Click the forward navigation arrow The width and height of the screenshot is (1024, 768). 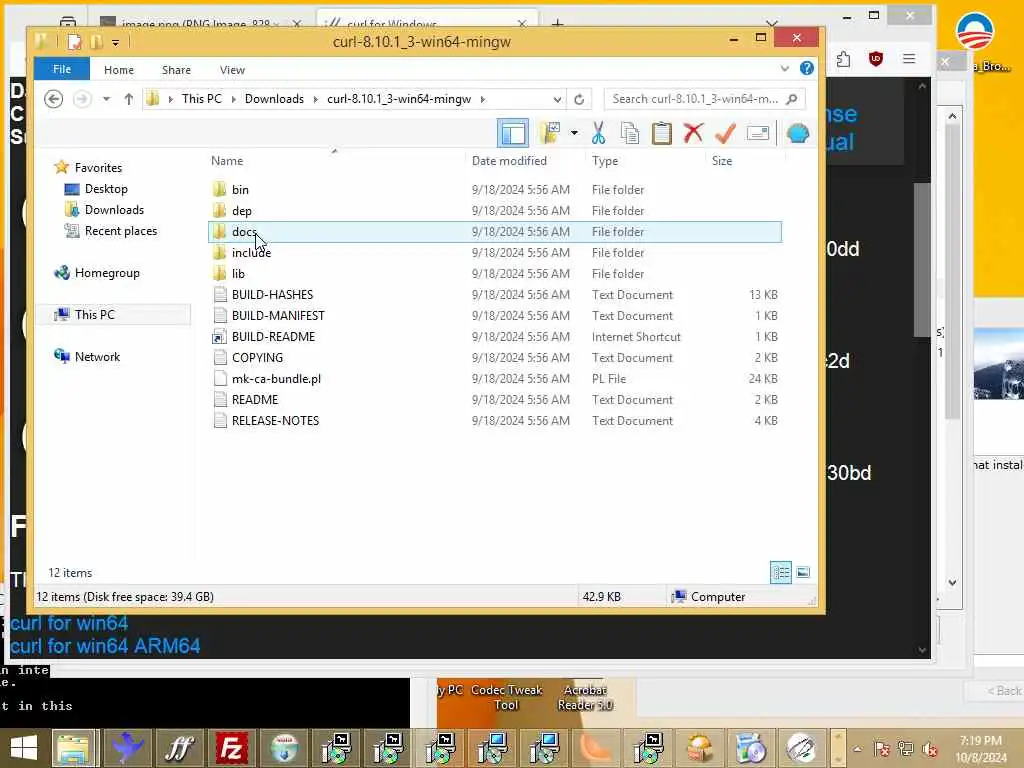(x=82, y=99)
